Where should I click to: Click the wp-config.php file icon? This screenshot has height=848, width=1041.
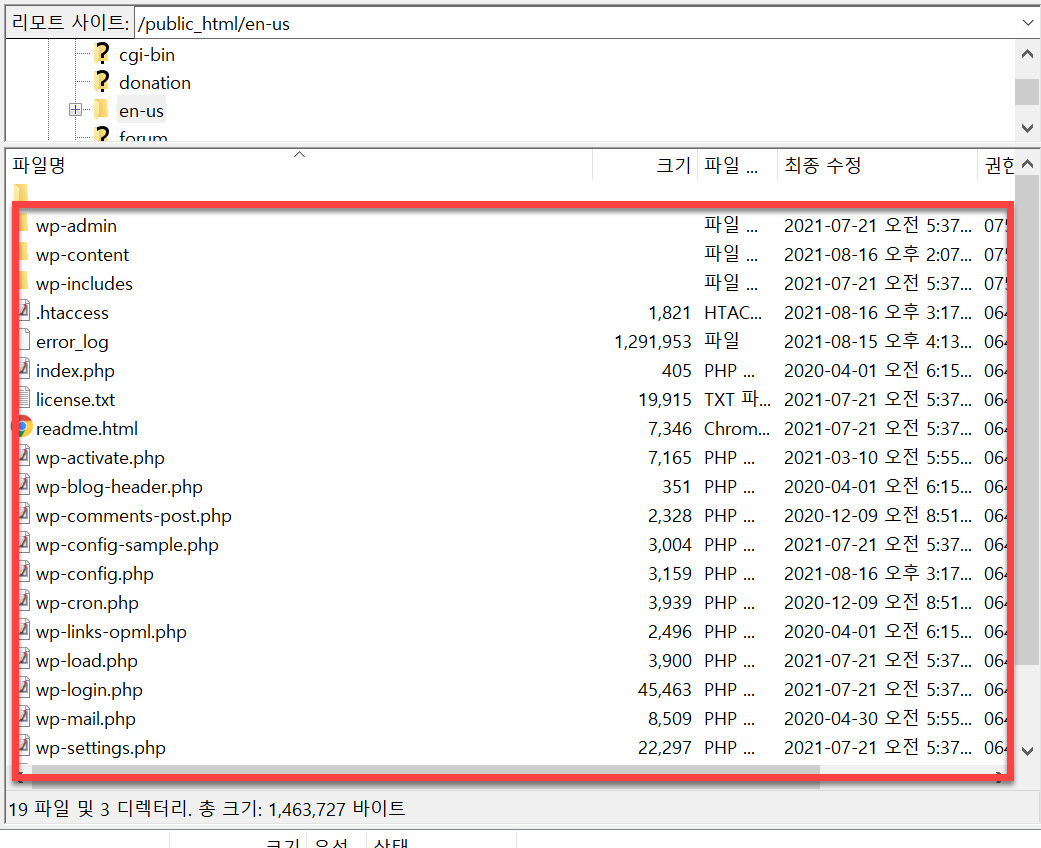(x=24, y=572)
